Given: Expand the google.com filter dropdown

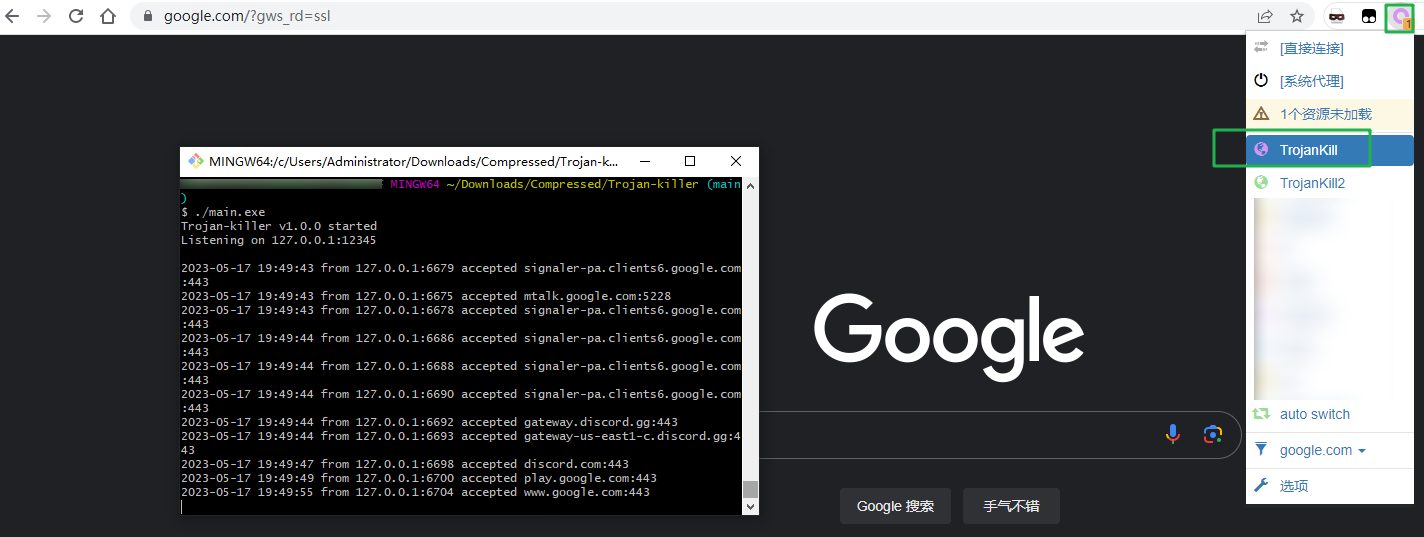Looking at the screenshot, I should [x=1330, y=450].
